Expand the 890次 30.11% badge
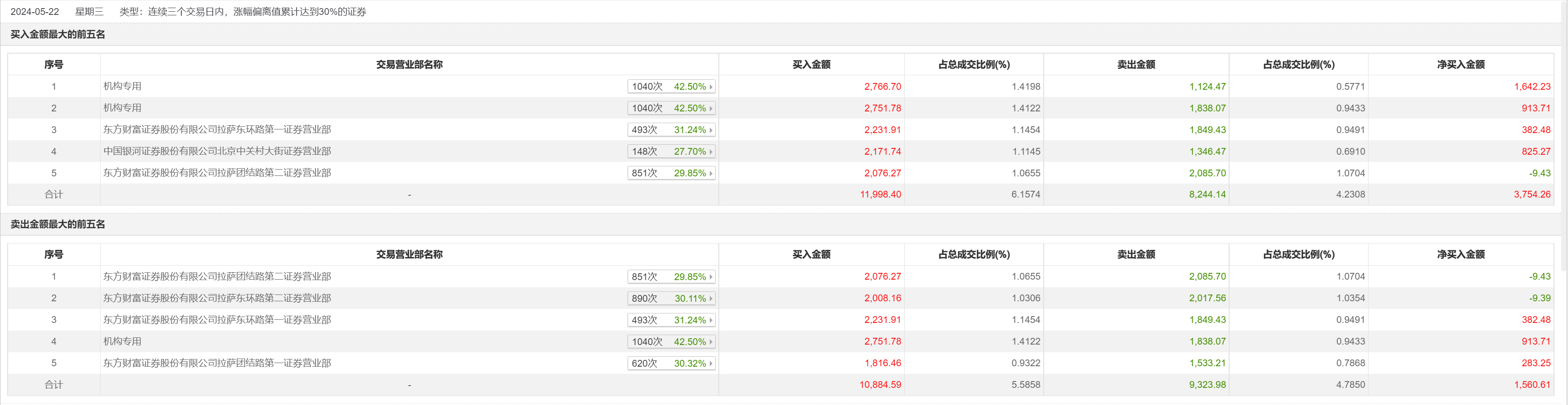The width and height of the screenshot is (1568, 405). click(x=670, y=299)
